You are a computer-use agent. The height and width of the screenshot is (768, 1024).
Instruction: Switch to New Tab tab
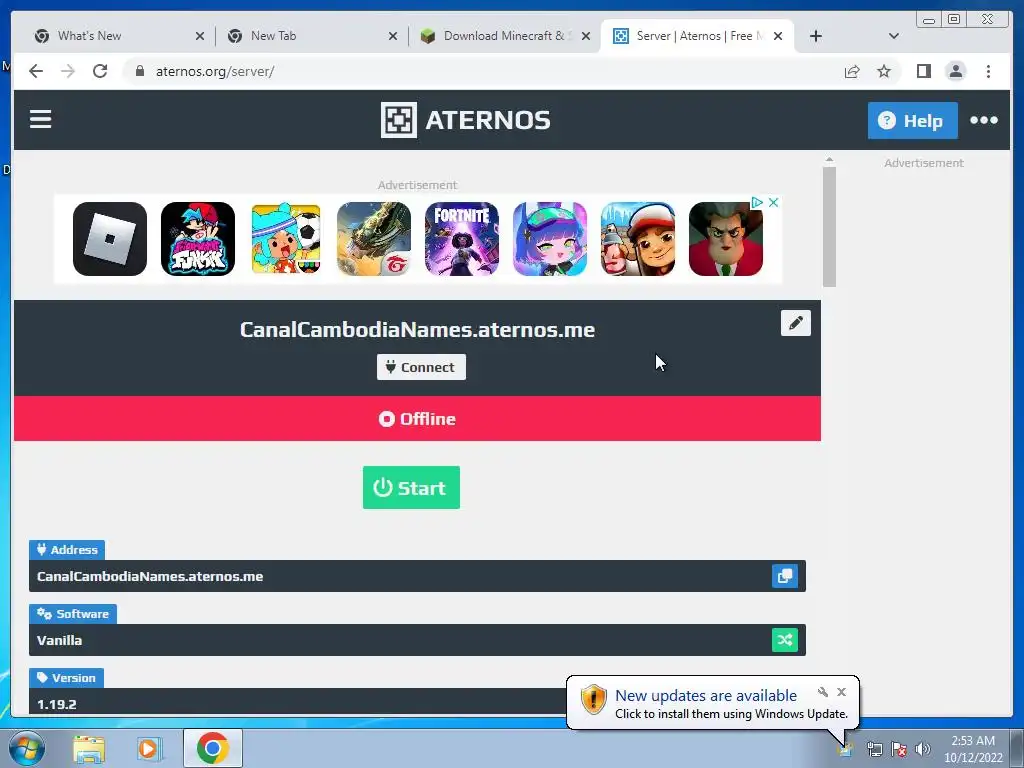tap(311, 36)
